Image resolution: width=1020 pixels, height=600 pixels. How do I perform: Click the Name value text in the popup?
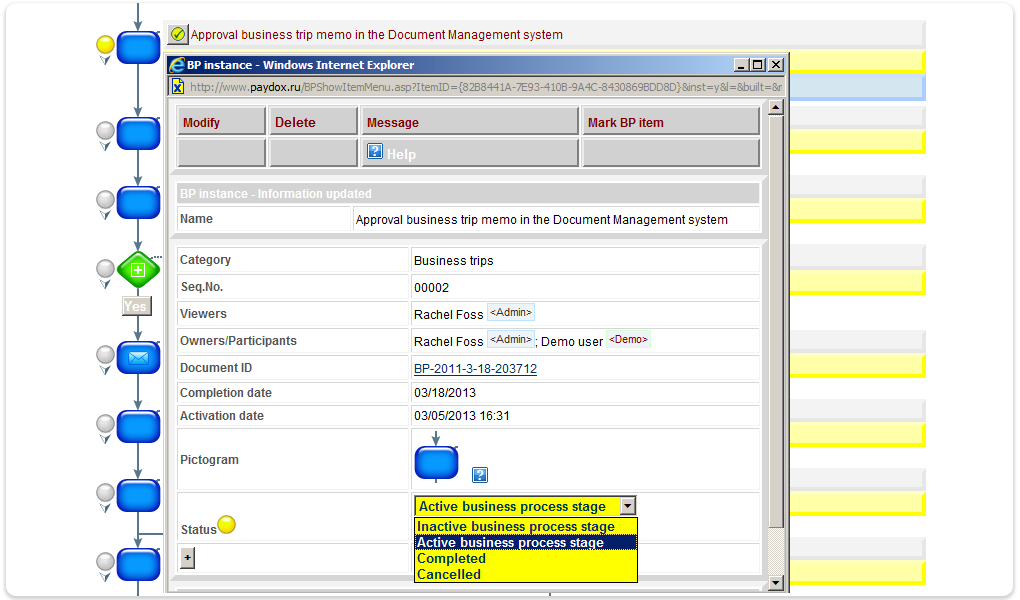541,220
